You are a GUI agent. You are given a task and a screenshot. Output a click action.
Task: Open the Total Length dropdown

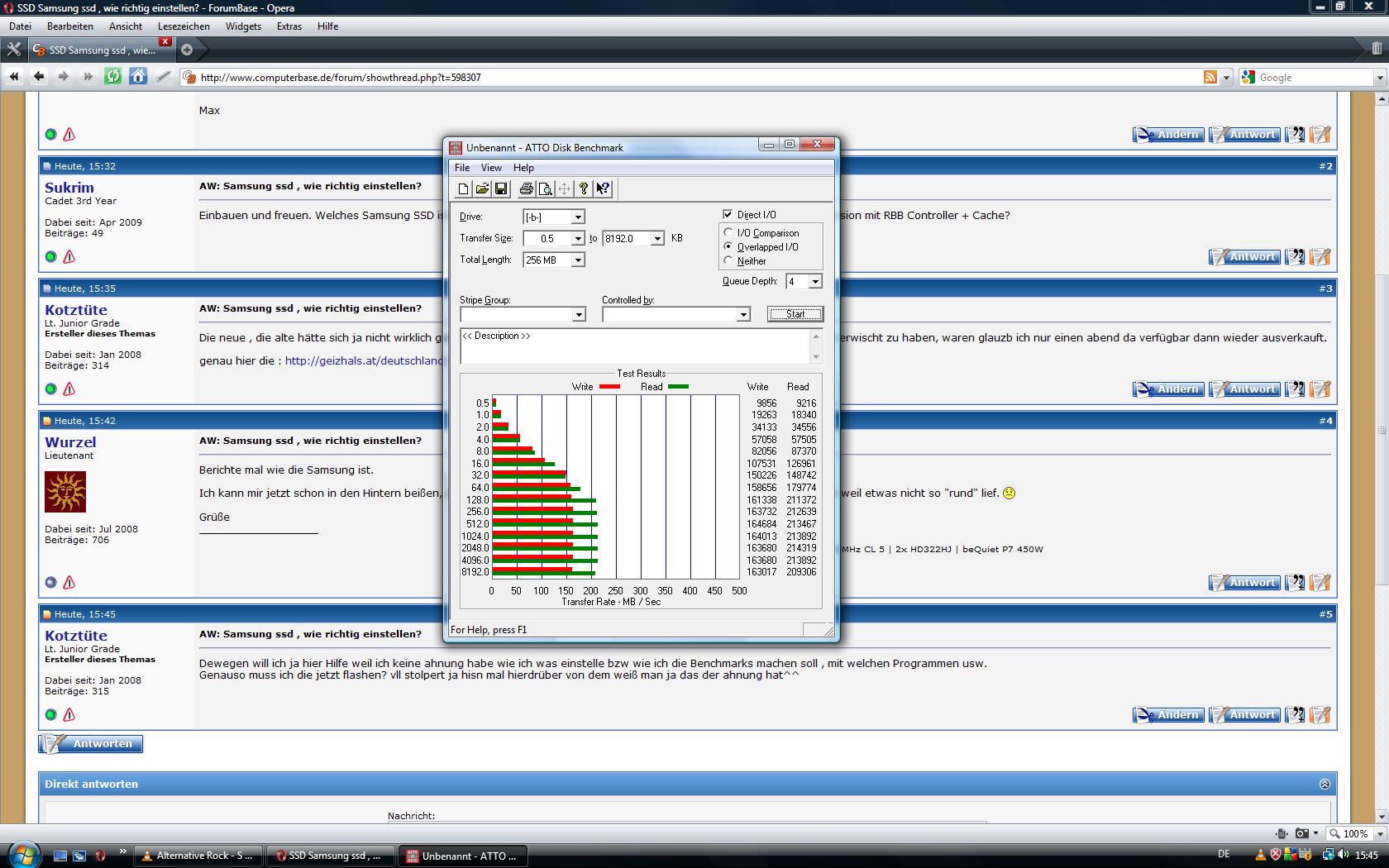pyautogui.click(x=578, y=260)
